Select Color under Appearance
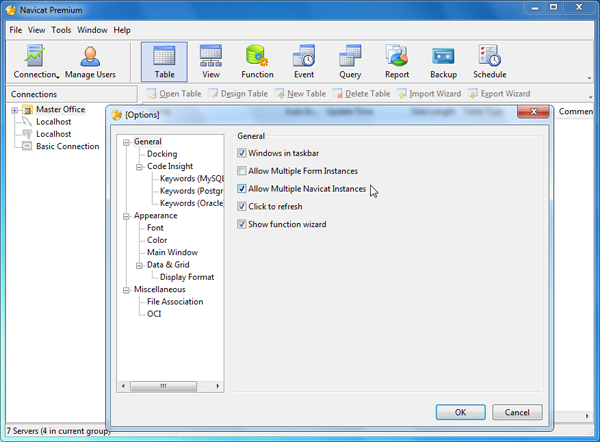The image size is (600, 442). (x=157, y=240)
